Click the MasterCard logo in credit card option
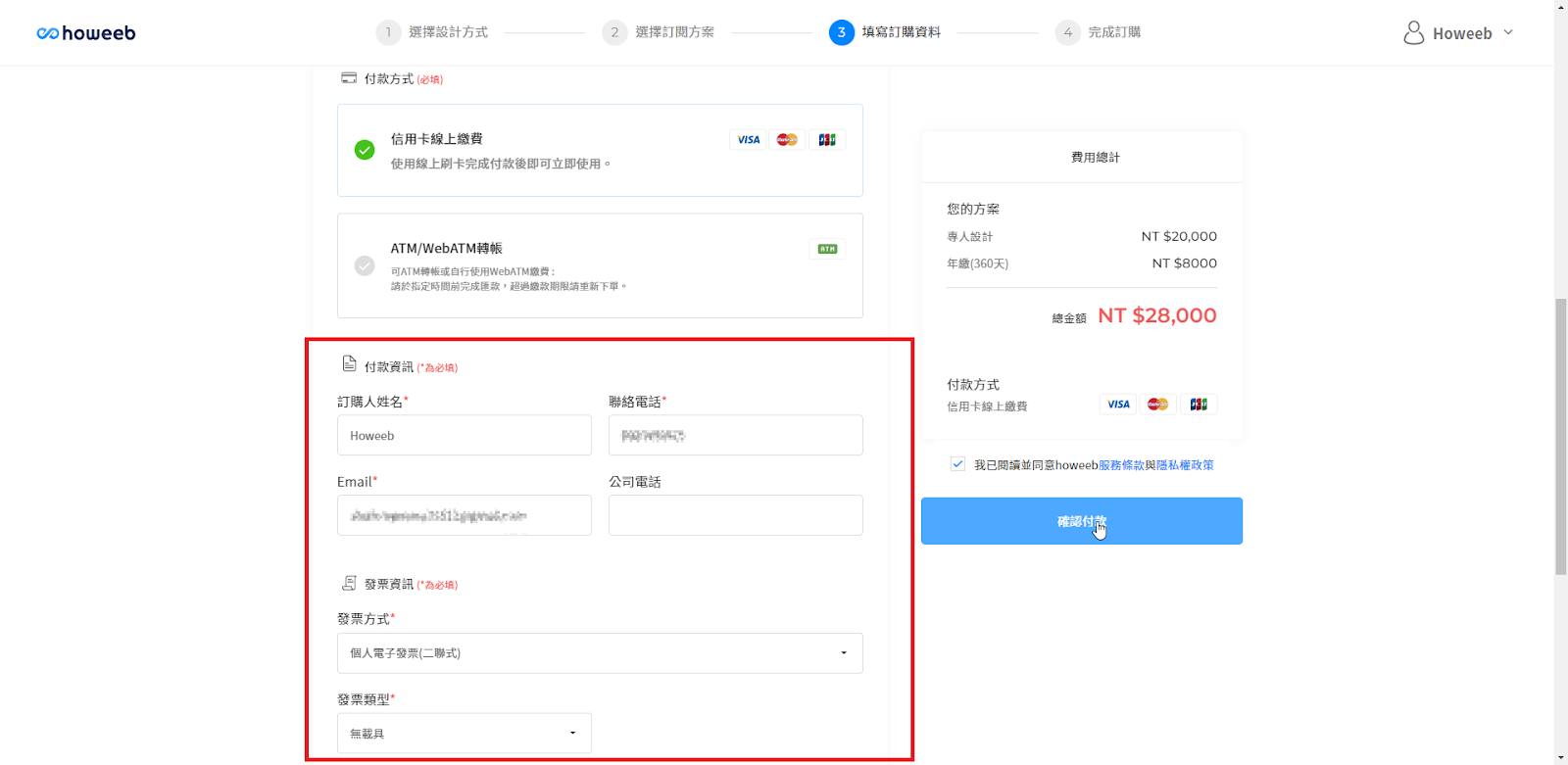Viewport: 1568px width, 765px height. (x=787, y=140)
